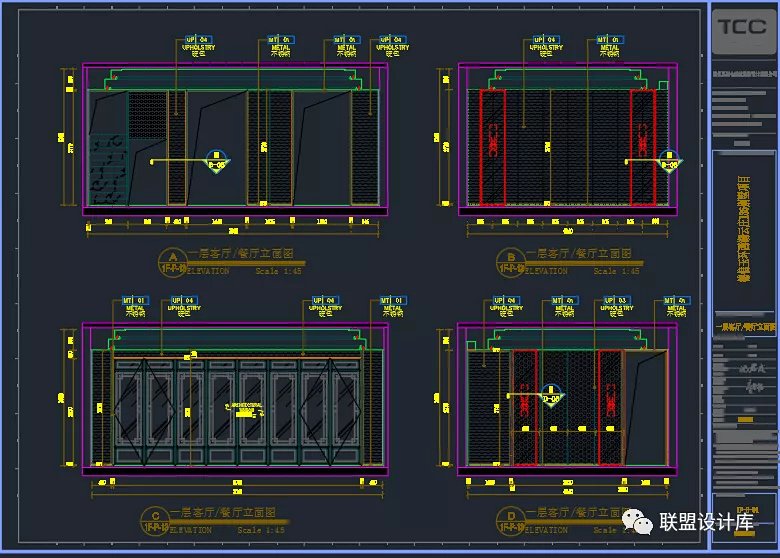
Task: Select the MT 01 tag above elevation B
Action: tap(608, 40)
